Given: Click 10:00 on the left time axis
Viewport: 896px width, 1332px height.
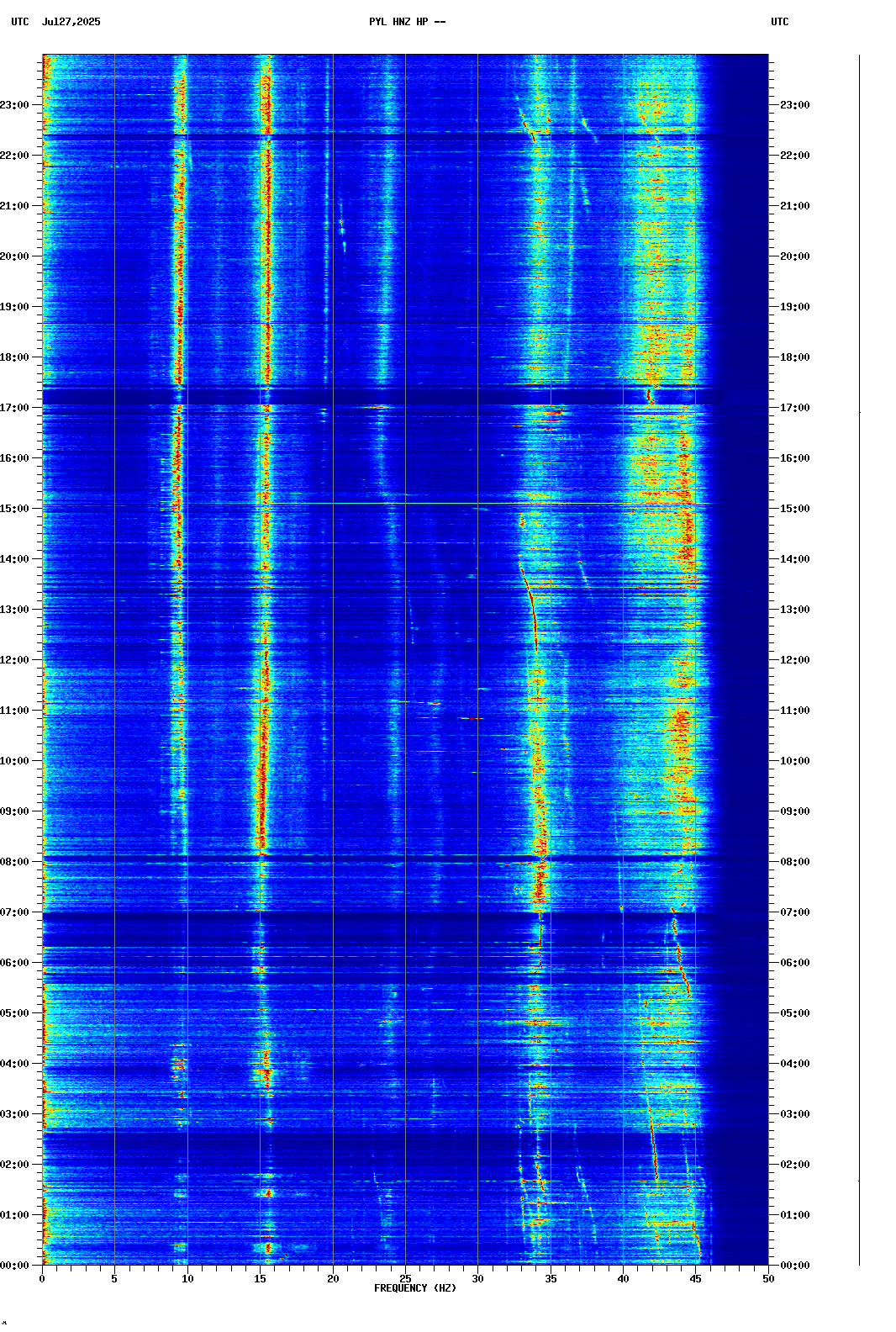Looking at the screenshot, I should tap(14, 761).
